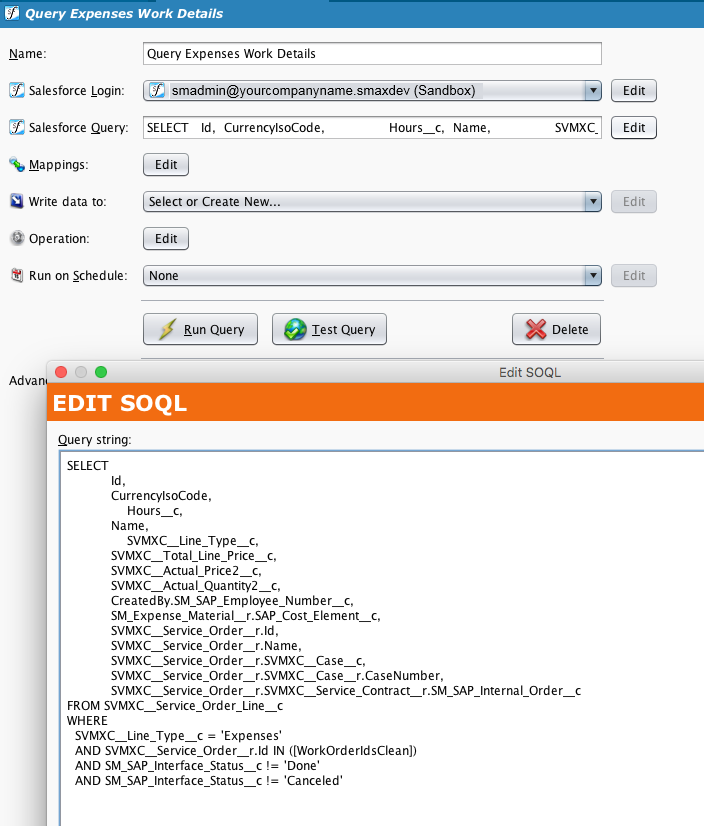This screenshot has height=826, width=704.
Task: Click Edit next to Mappings
Action: [x=166, y=165]
